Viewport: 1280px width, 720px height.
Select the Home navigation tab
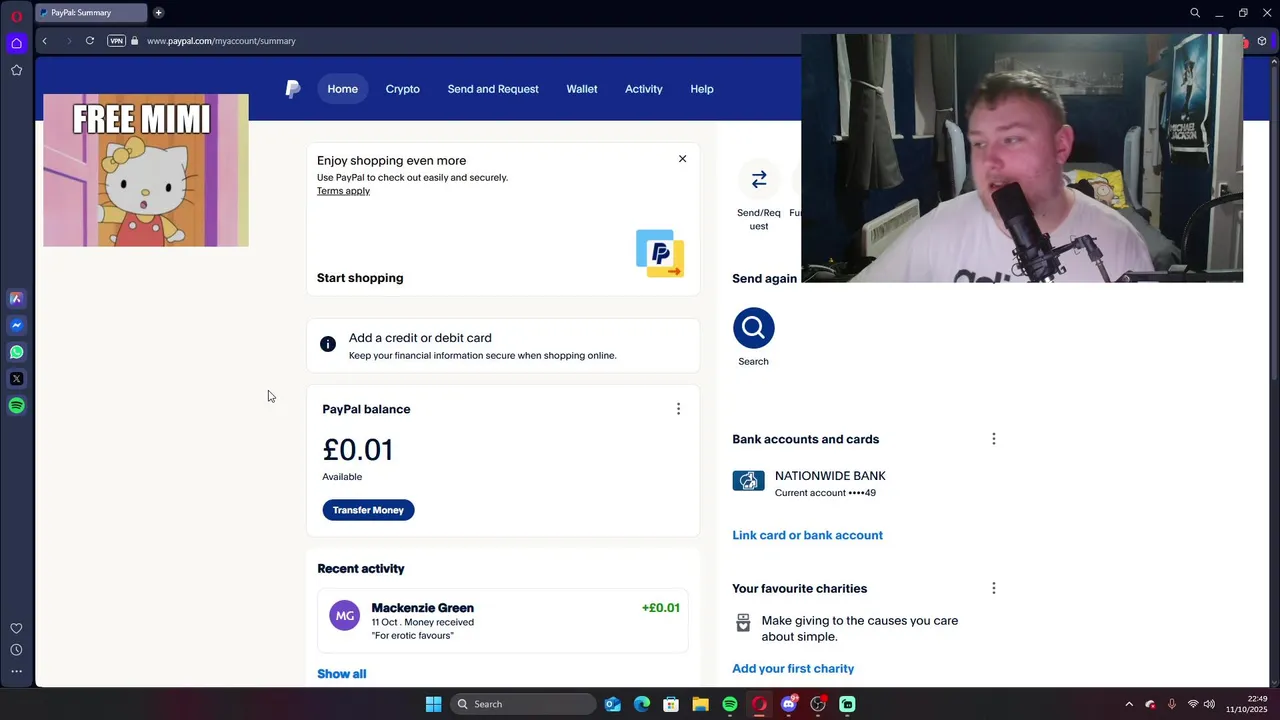(342, 89)
